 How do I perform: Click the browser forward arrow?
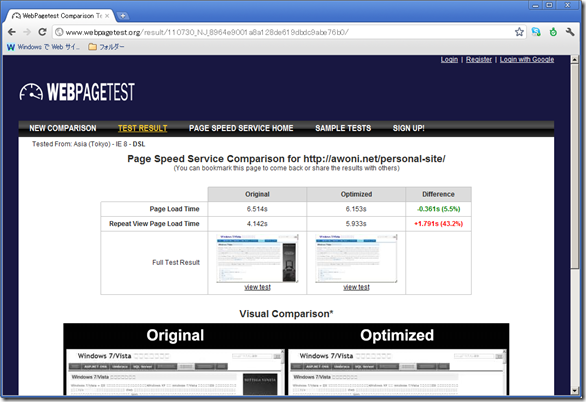[27, 32]
